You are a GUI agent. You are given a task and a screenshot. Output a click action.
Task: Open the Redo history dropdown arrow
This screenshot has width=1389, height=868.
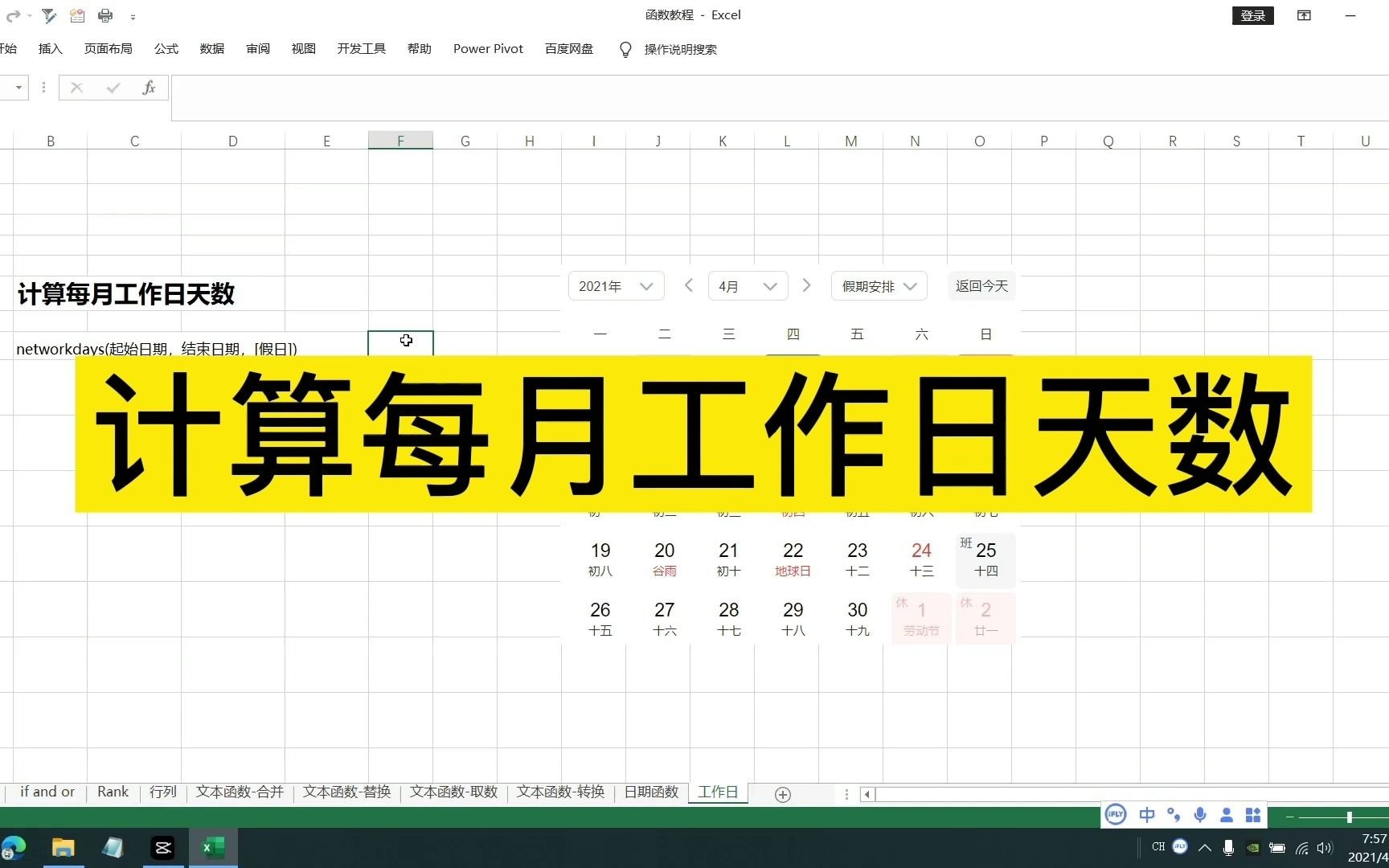pos(30,16)
